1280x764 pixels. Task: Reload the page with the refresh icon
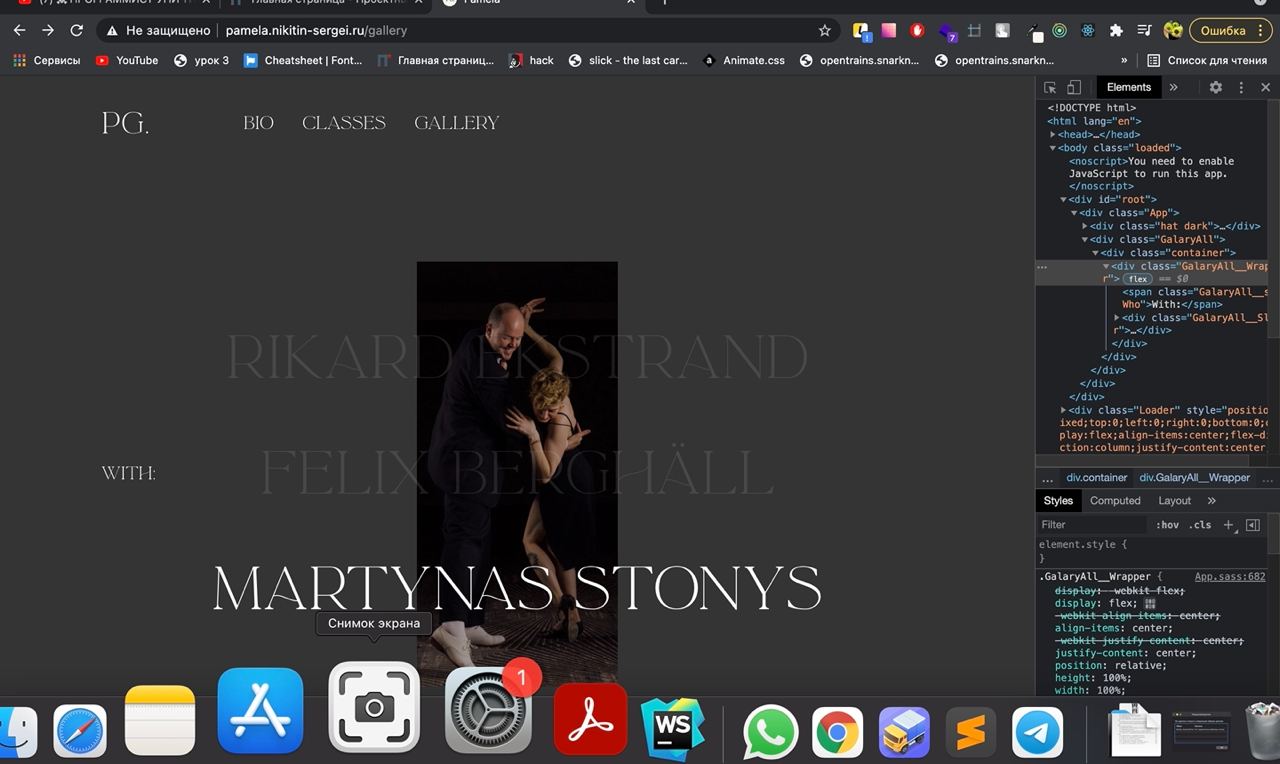(76, 30)
